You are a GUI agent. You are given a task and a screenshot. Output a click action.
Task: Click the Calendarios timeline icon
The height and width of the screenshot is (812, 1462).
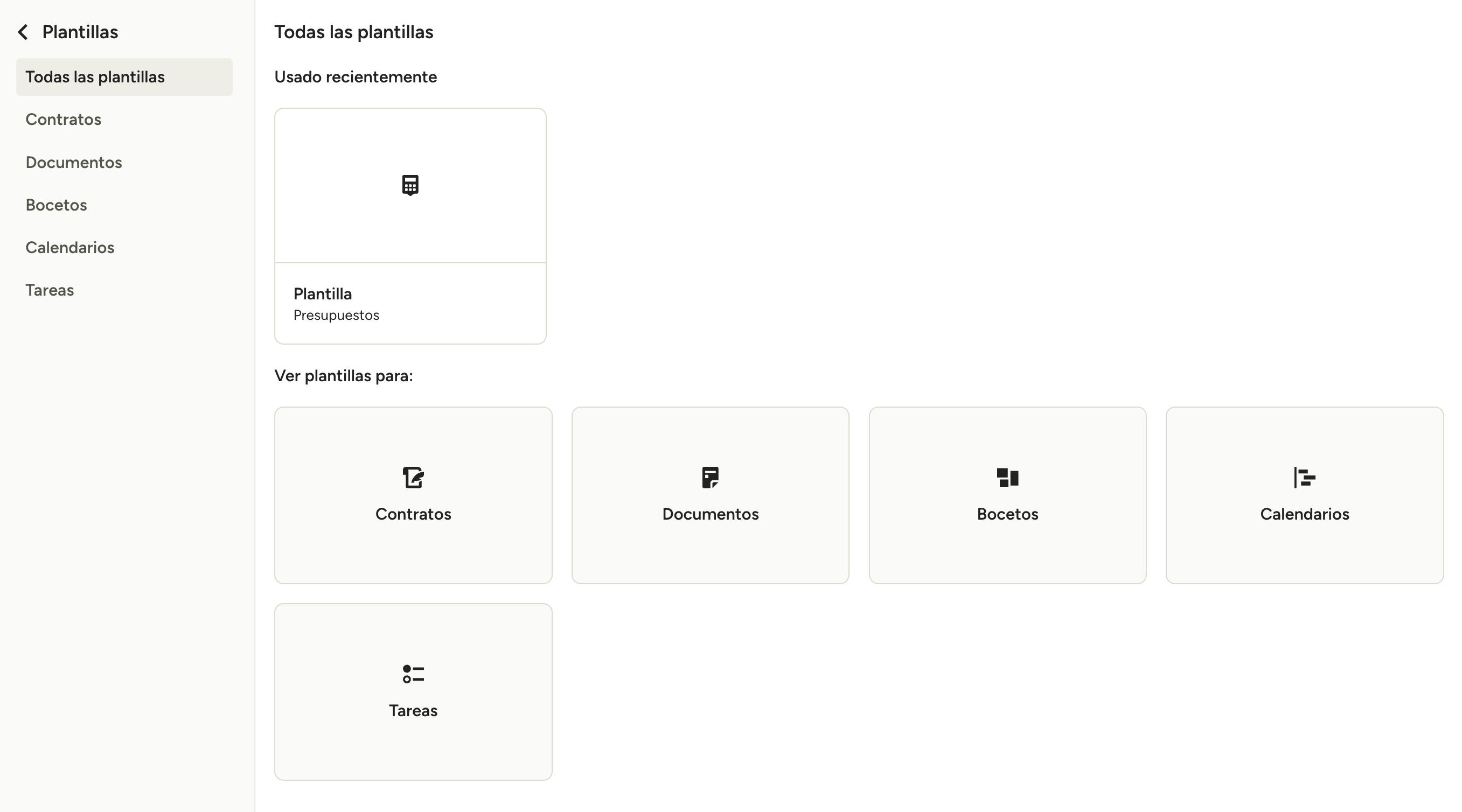1304,477
